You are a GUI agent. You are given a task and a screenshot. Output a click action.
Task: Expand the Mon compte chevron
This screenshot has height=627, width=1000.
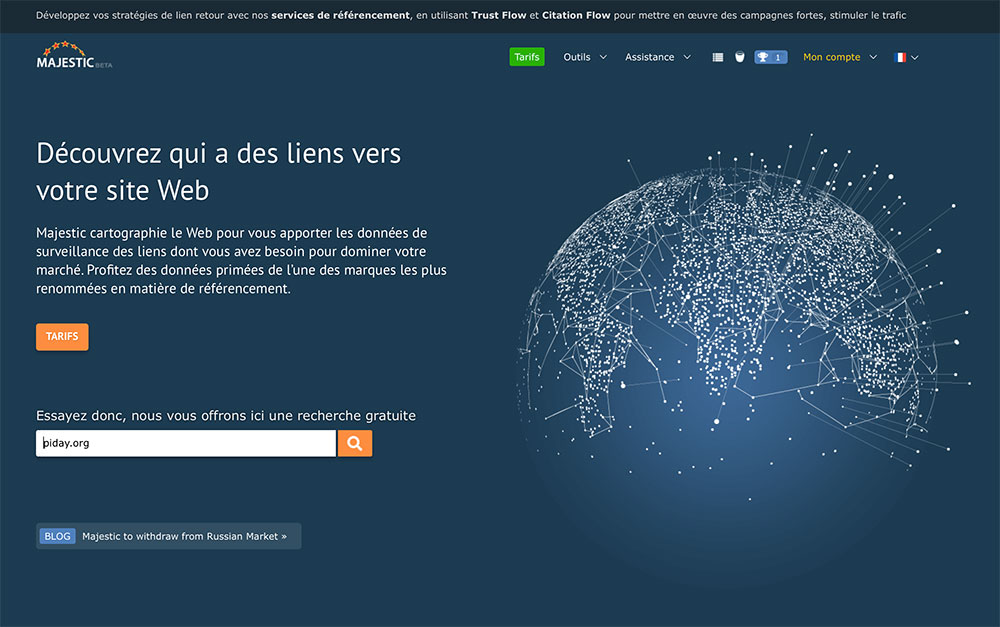874,57
